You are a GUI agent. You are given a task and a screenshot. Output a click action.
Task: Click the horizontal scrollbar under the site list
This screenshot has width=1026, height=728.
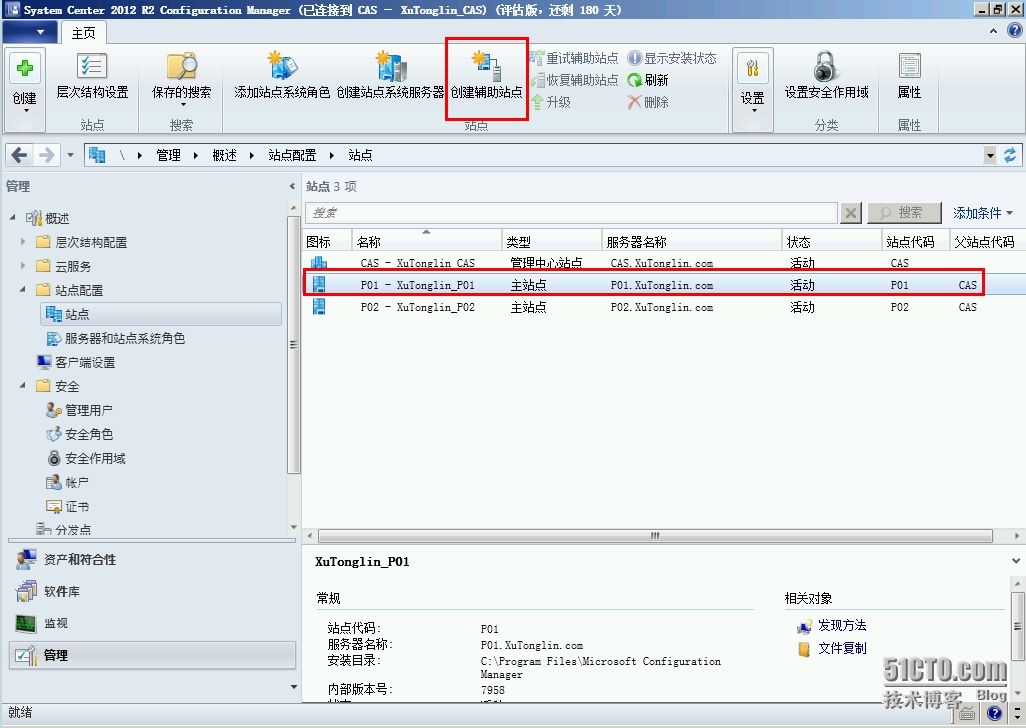tap(655, 536)
